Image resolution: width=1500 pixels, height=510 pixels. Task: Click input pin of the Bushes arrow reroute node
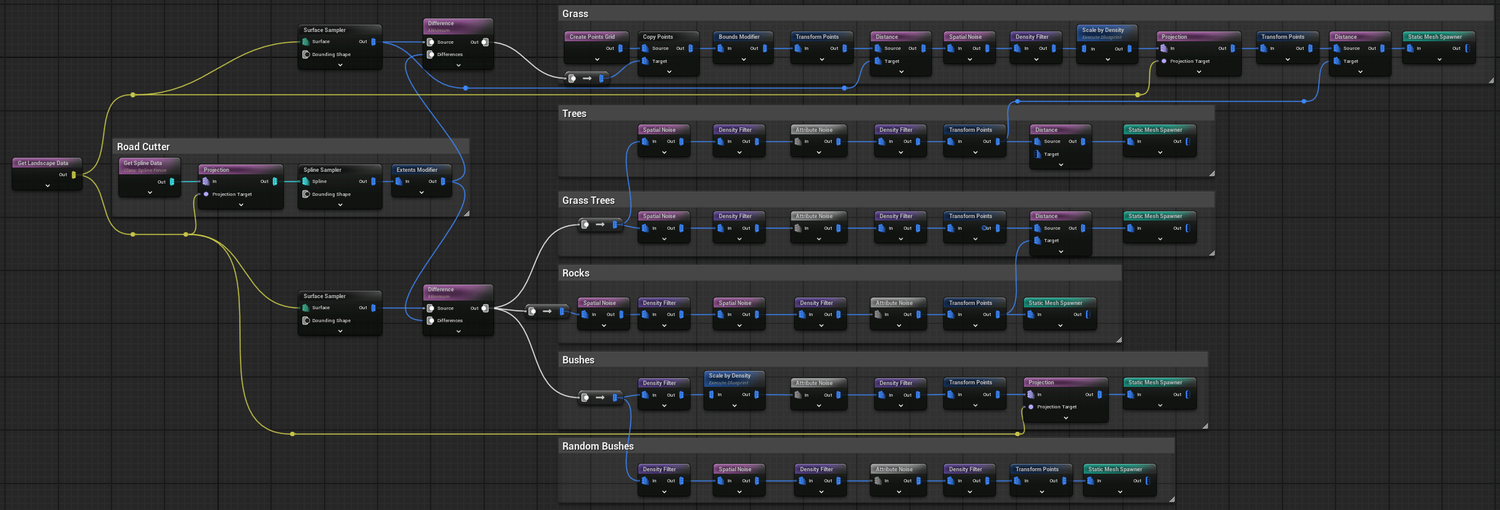coord(585,397)
